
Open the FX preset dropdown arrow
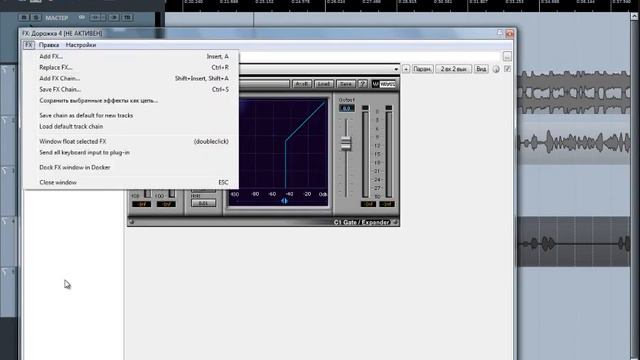tap(396, 69)
